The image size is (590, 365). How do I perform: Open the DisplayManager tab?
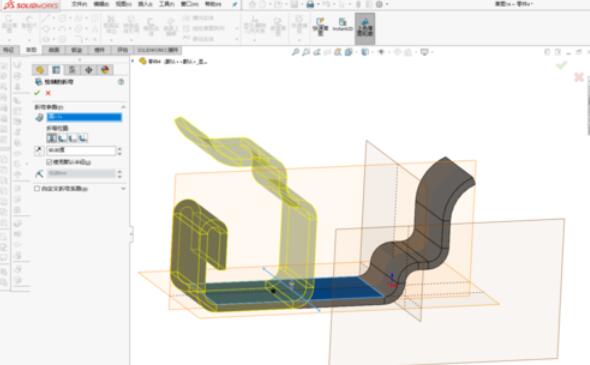[105, 70]
